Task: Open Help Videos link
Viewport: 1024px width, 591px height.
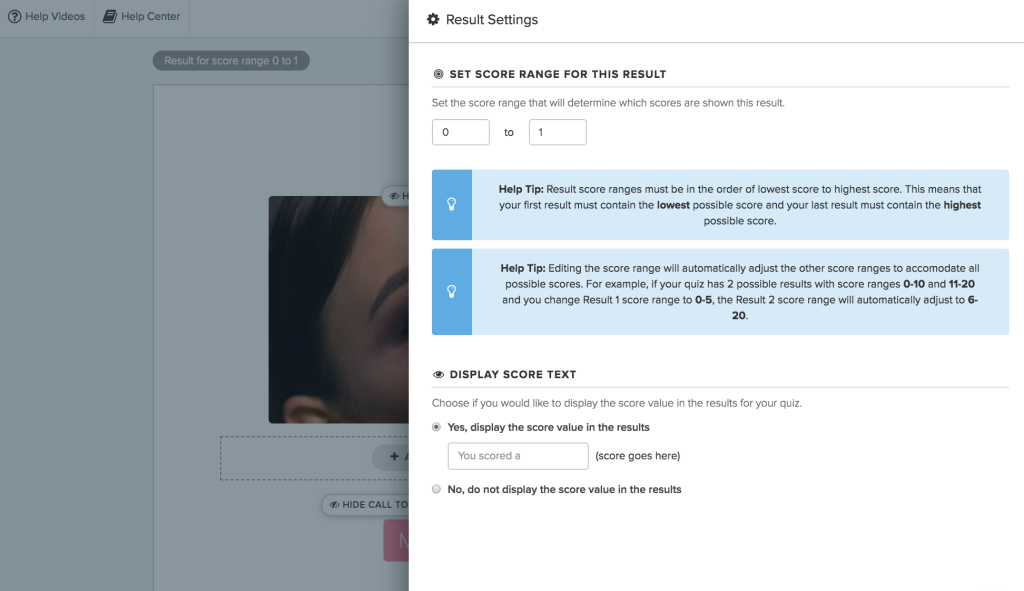Action: coord(46,16)
